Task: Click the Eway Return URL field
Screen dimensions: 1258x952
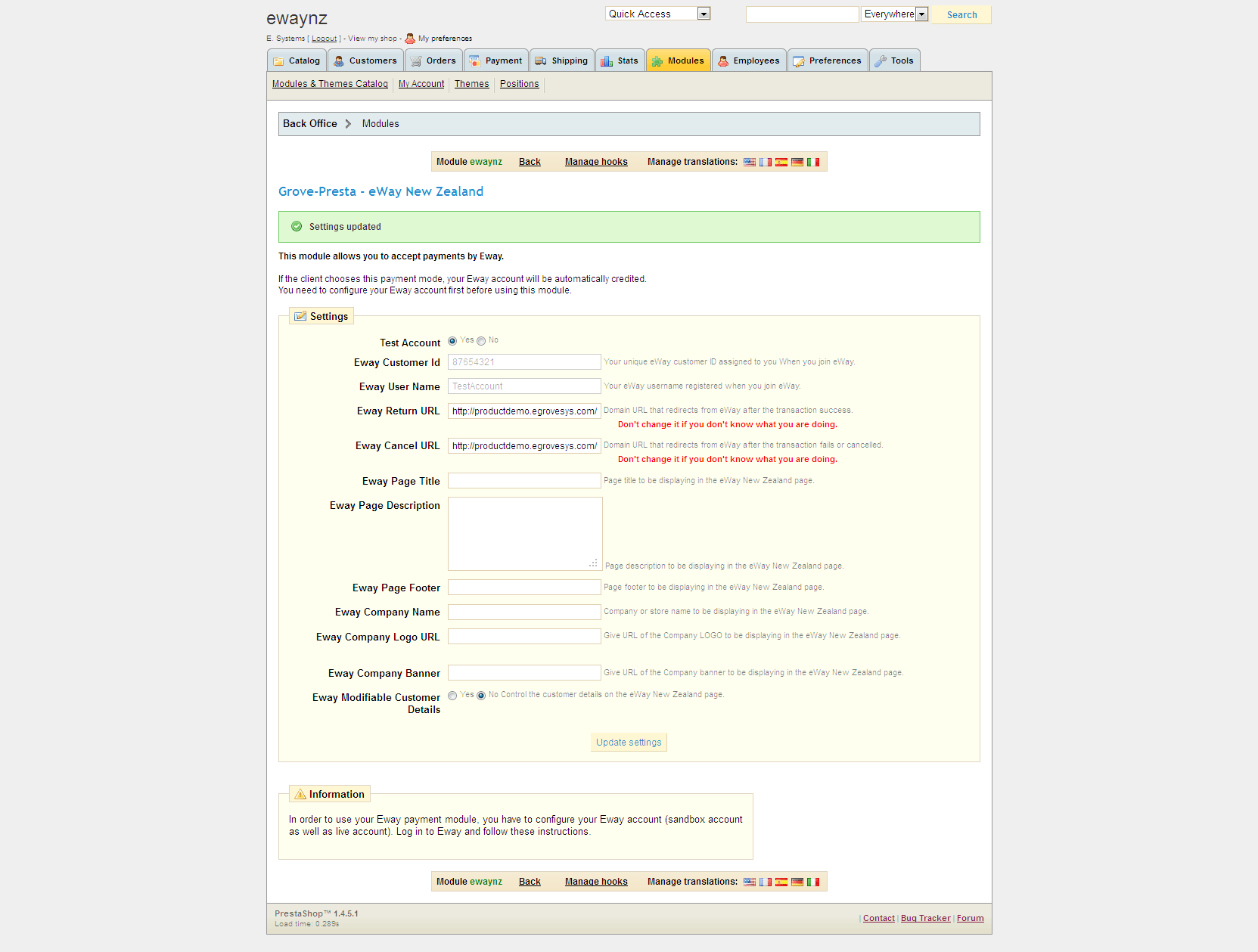Action: coord(524,411)
